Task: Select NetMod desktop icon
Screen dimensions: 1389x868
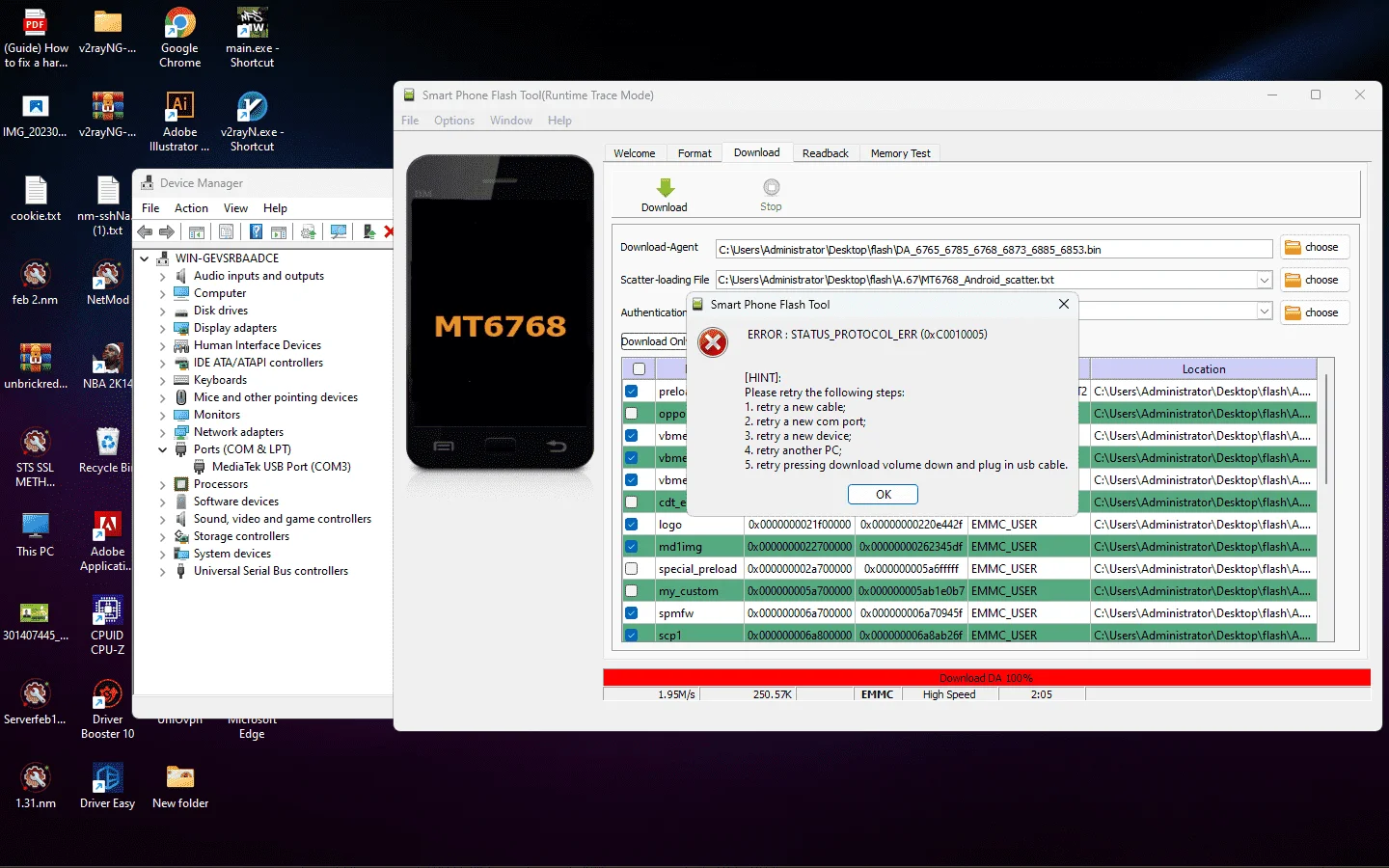Action: (x=107, y=284)
